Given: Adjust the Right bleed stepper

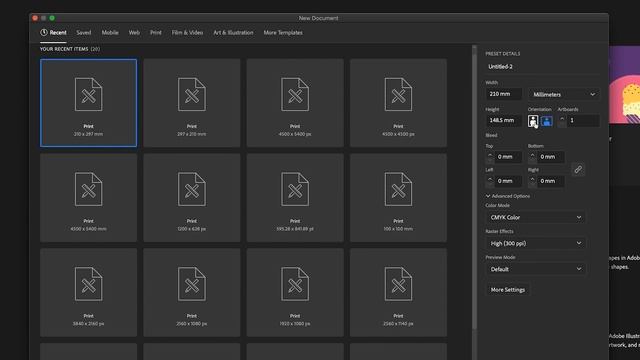Looking at the screenshot, I should pos(532,181).
